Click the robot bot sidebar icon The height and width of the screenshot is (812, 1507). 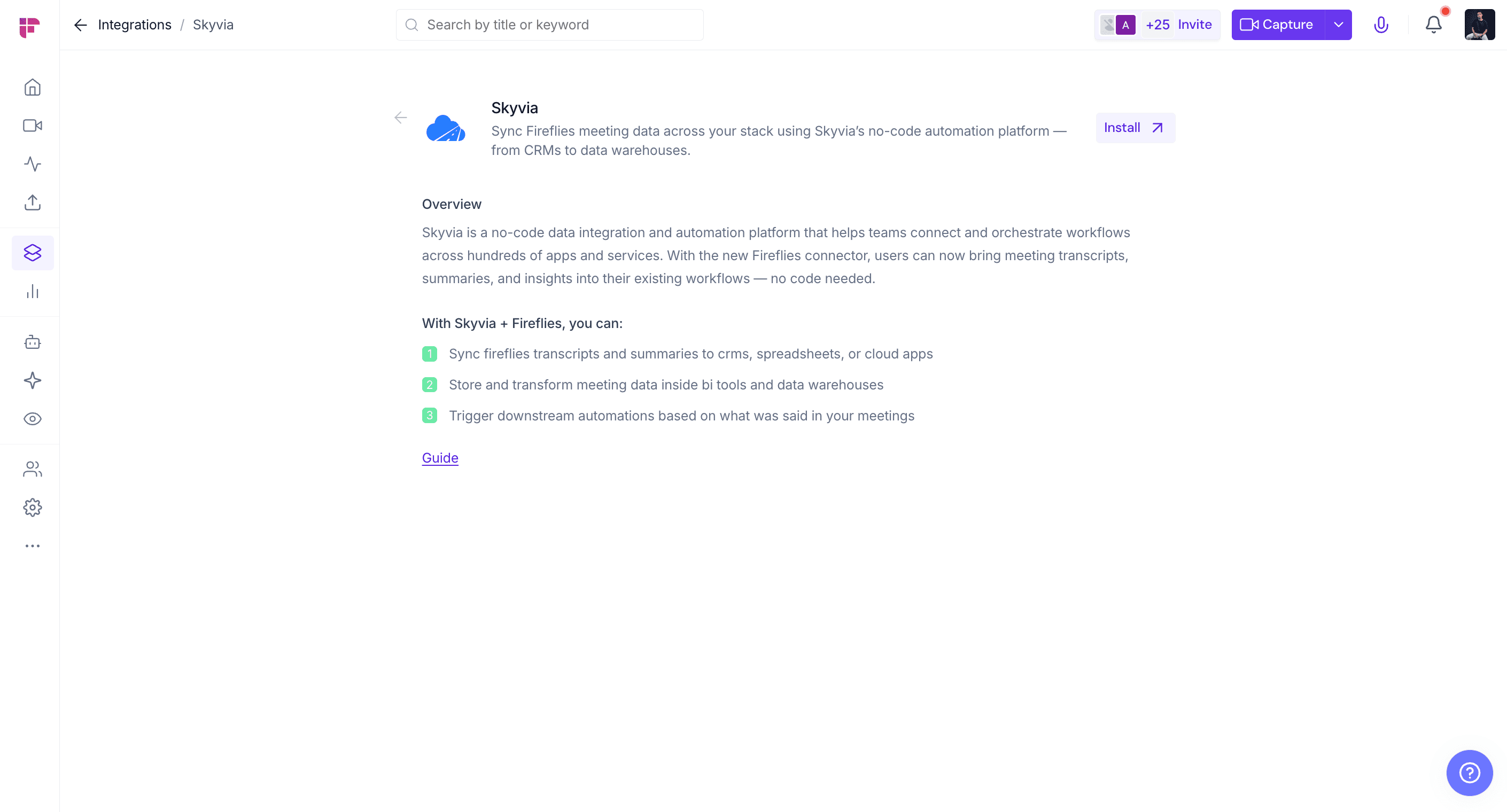(32, 342)
